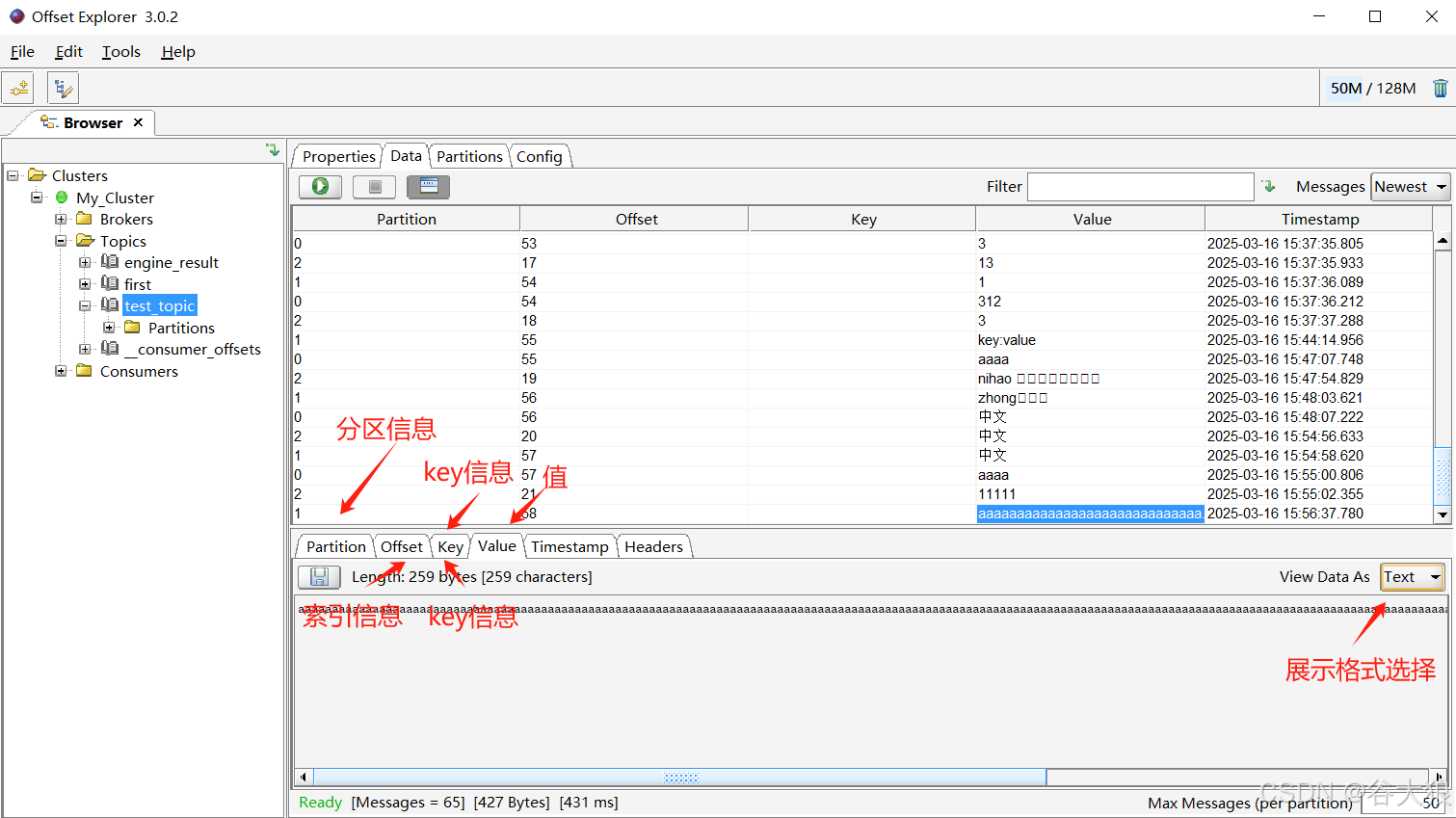Click the add cluster connection toolbar icon

(x=19, y=89)
